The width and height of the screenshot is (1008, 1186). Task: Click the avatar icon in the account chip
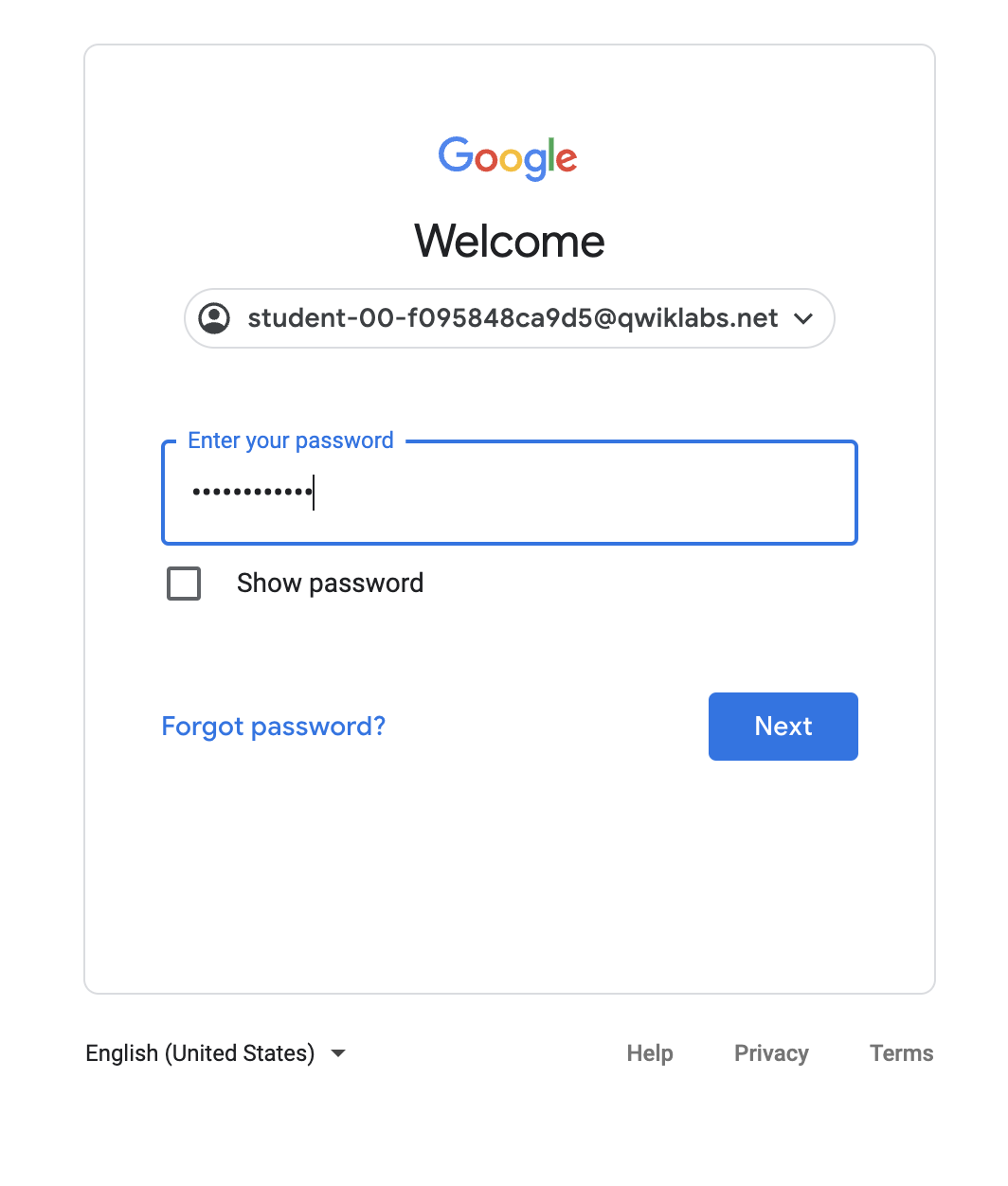coord(214,319)
